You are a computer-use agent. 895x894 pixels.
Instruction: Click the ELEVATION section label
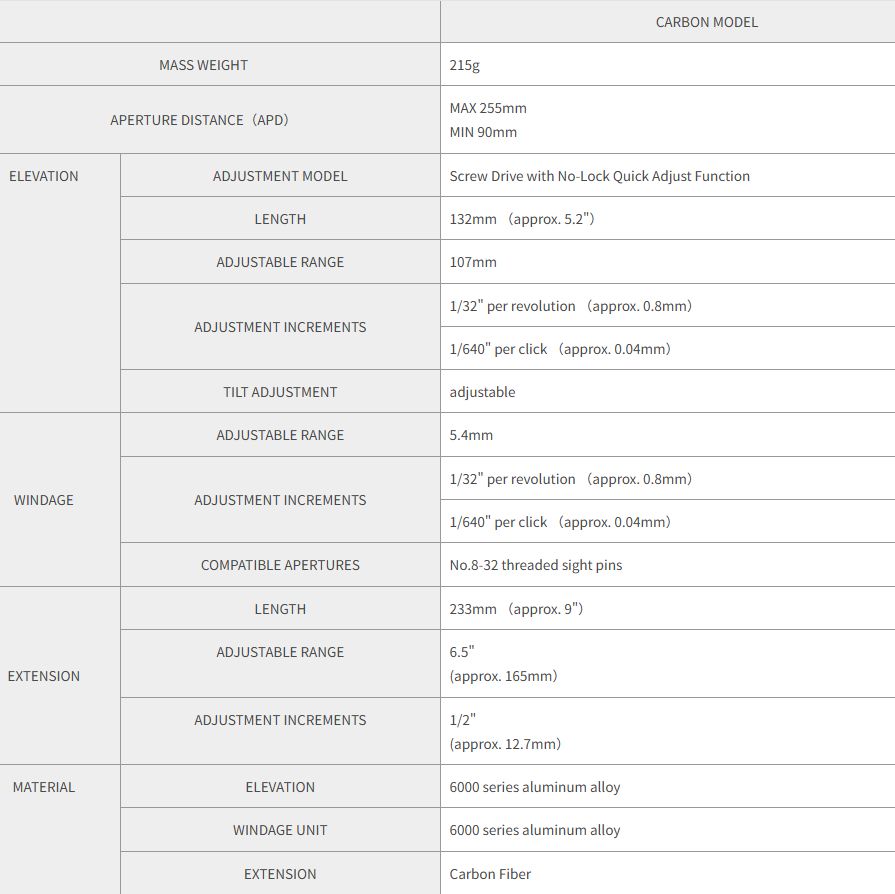pos(43,176)
